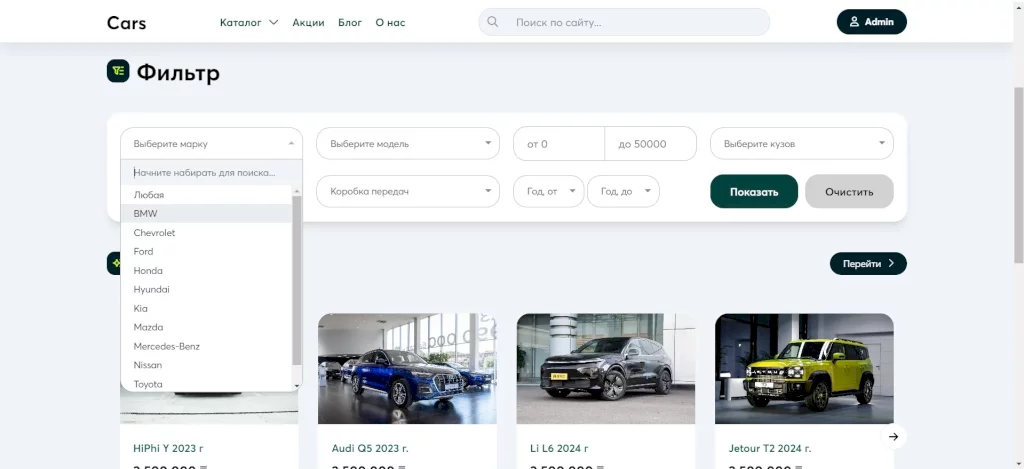The width and height of the screenshot is (1024, 469).
Task: Click the Очистить button
Action: coord(849,191)
